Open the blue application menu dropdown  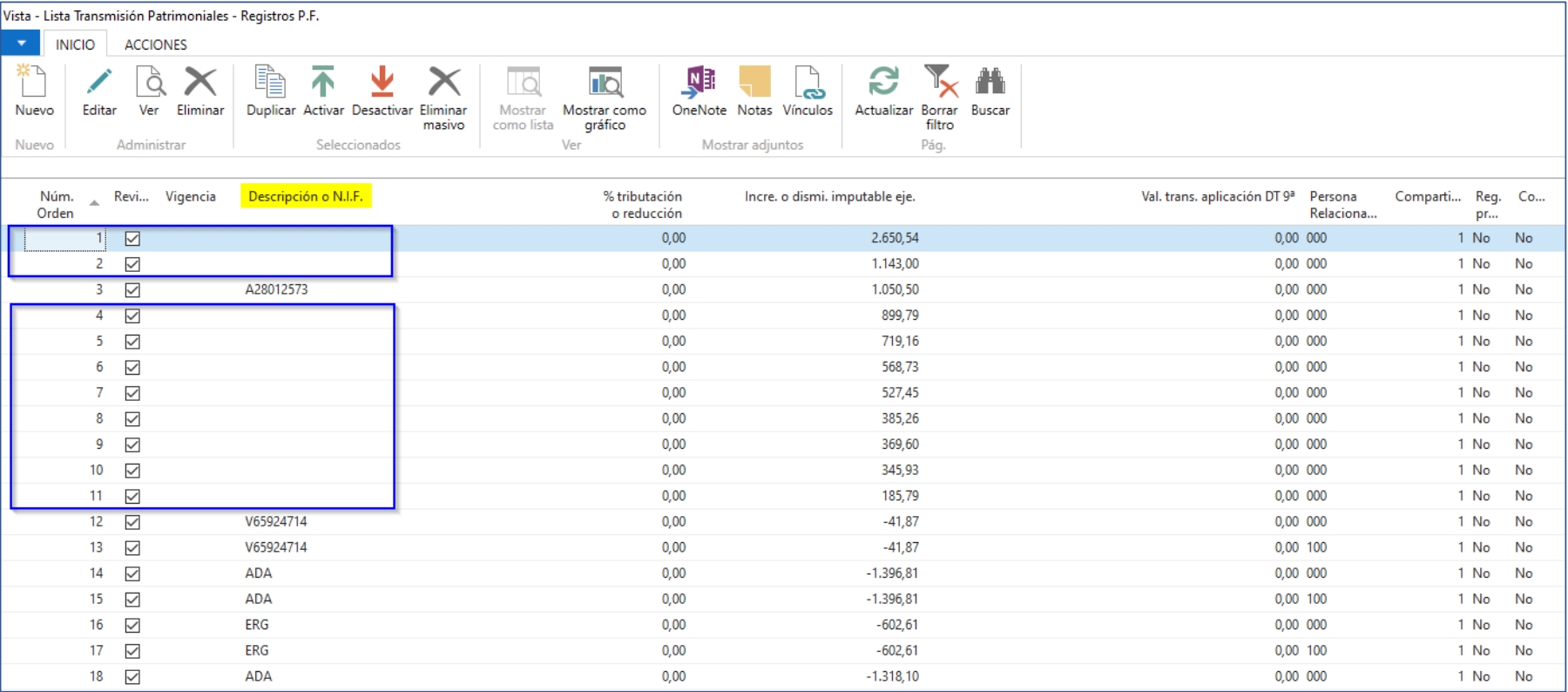point(21,43)
